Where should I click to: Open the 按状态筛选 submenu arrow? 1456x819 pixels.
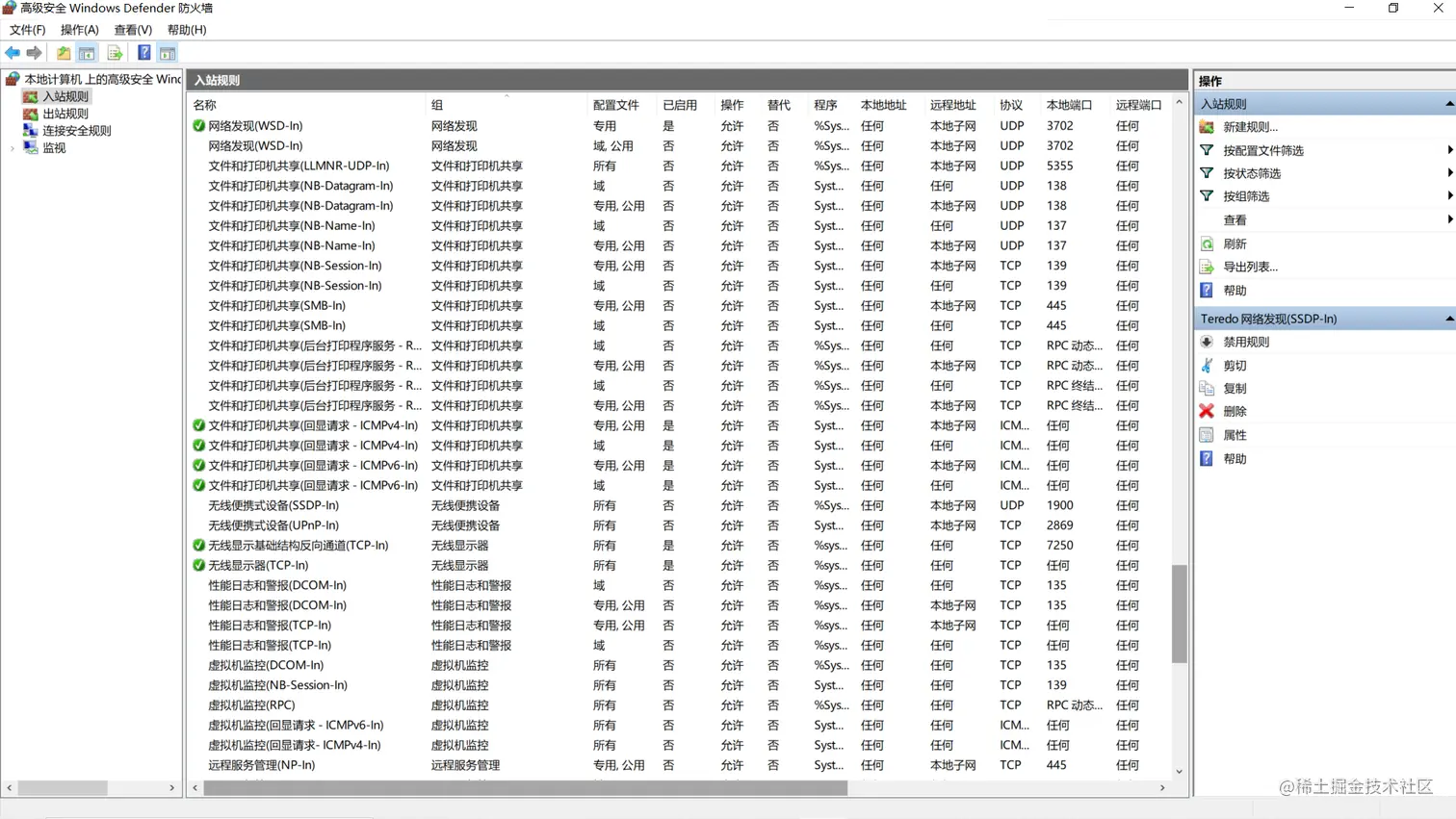coord(1449,173)
